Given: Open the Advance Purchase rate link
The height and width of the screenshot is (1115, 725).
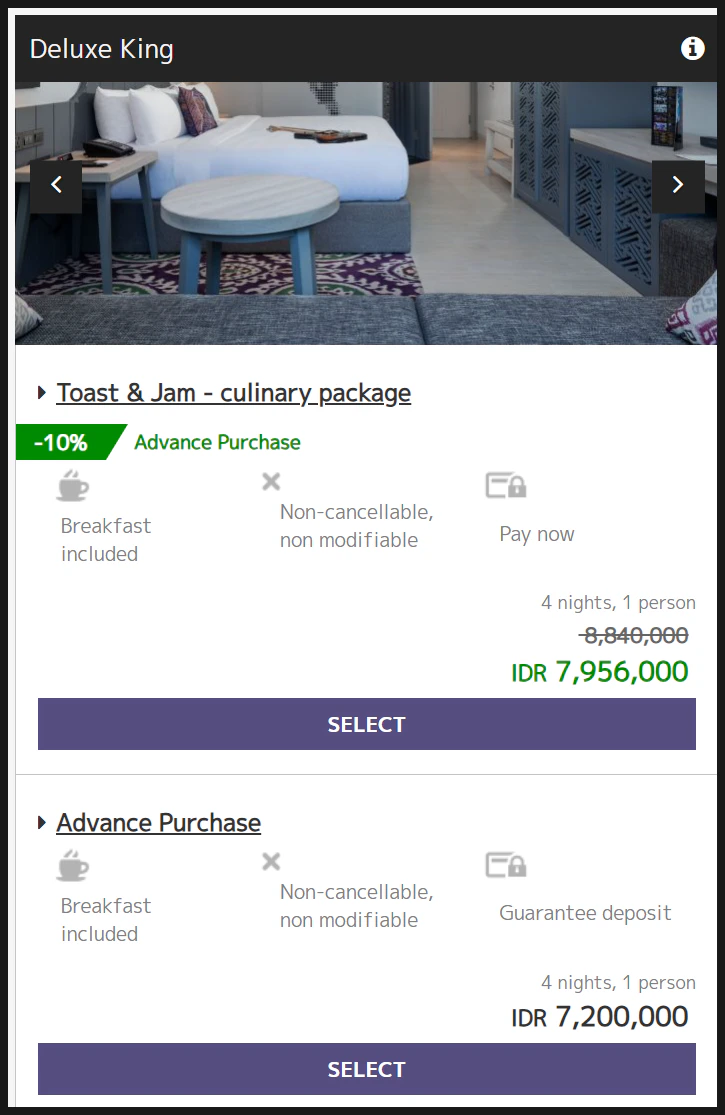Looking at the screenshot, I should (159, 823).
